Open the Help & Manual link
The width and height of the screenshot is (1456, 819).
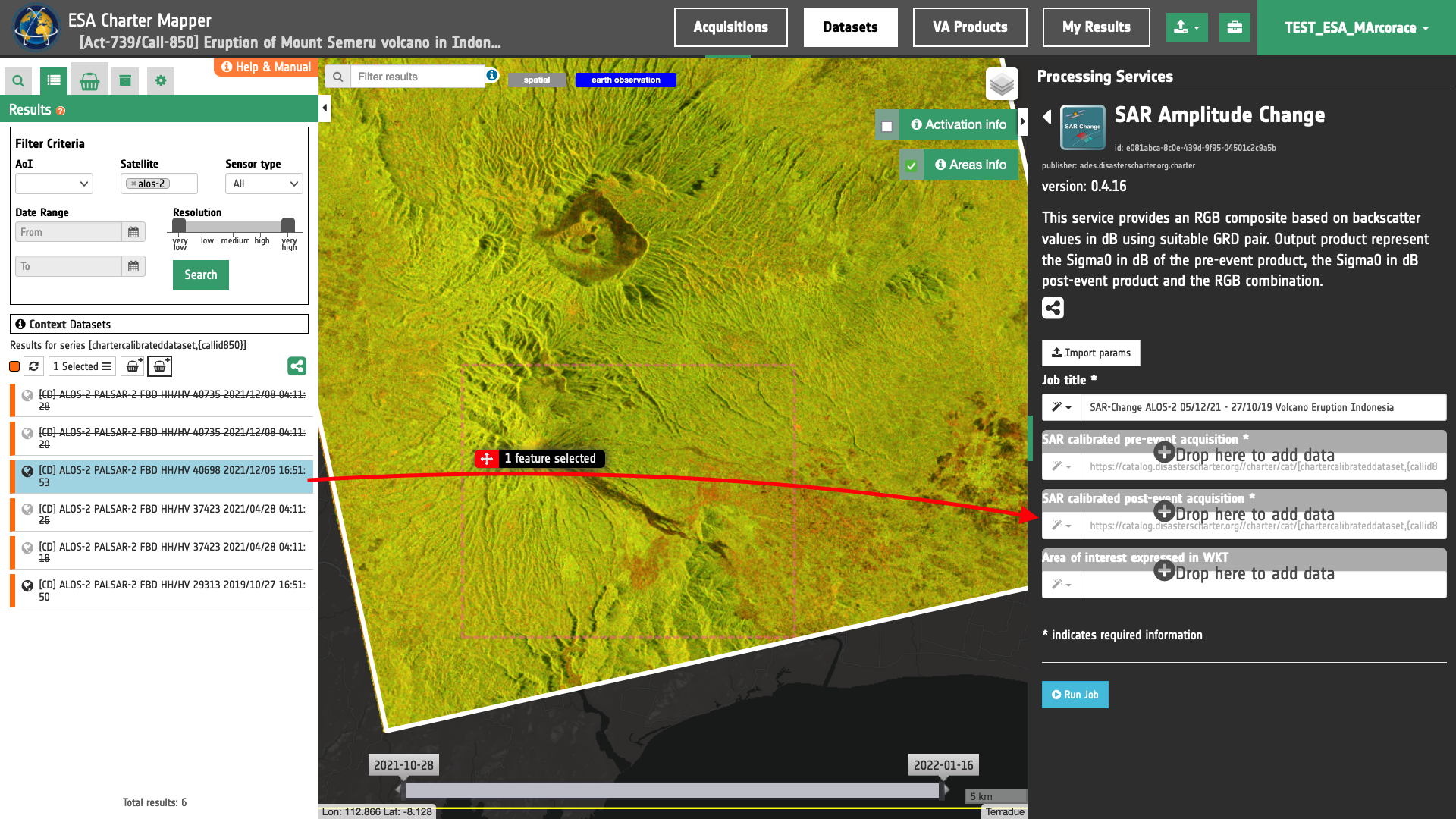tap(265, 67)
